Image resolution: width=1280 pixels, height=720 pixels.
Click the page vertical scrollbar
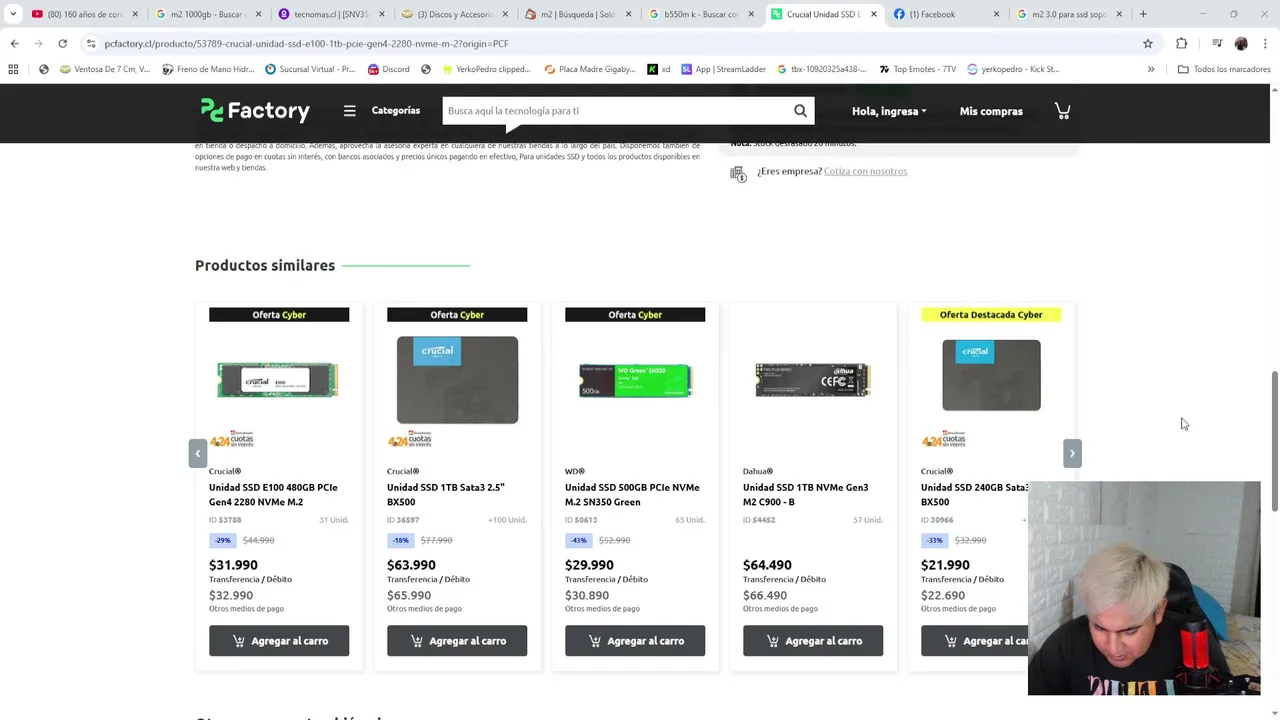pyautogui.click(x=1274, y=440)
